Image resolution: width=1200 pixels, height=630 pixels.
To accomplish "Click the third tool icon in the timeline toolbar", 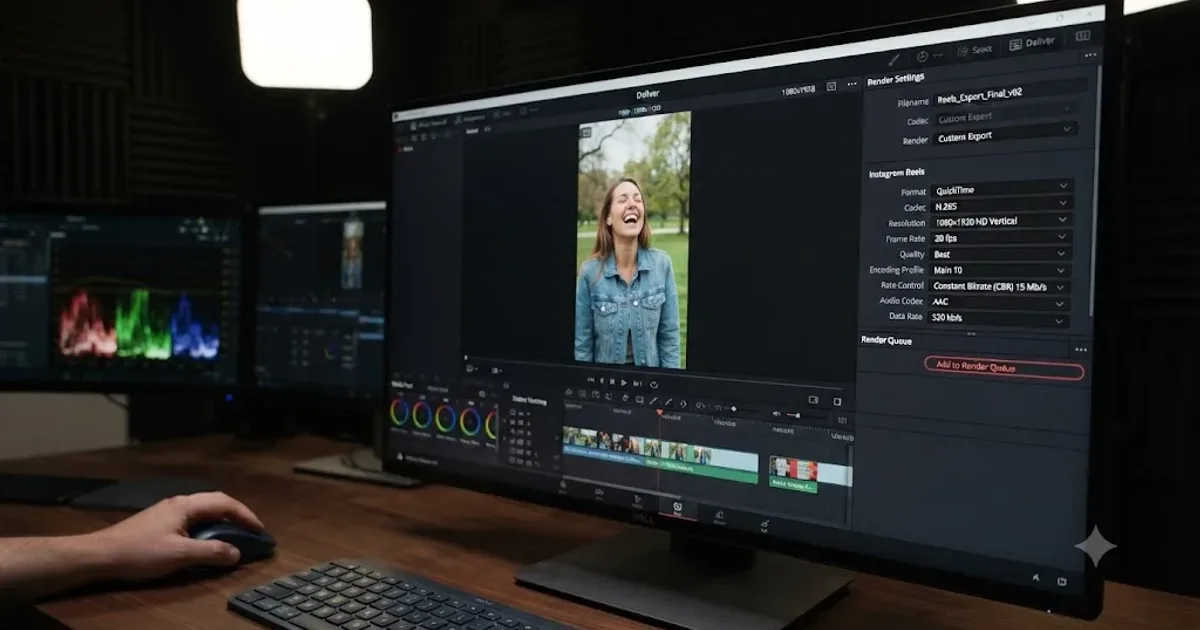I will [596, 394].
